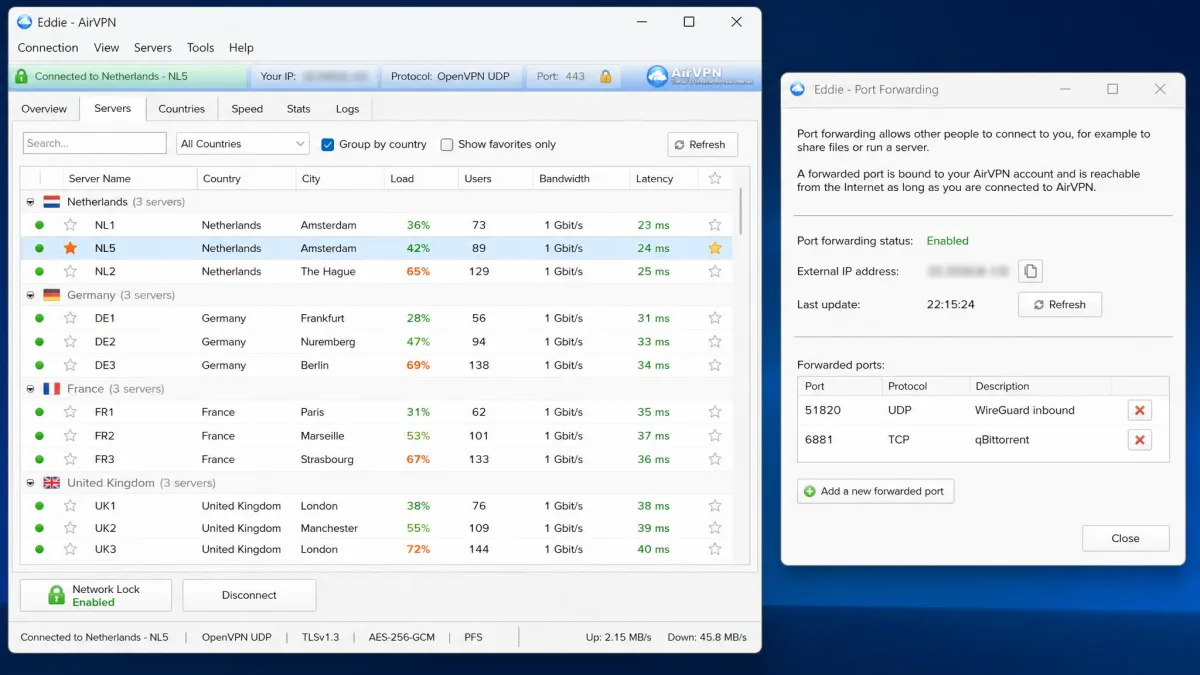Click the Marseille city cell
The width and height of the screenshot is (1200, 675).
[x=322, y=436]
